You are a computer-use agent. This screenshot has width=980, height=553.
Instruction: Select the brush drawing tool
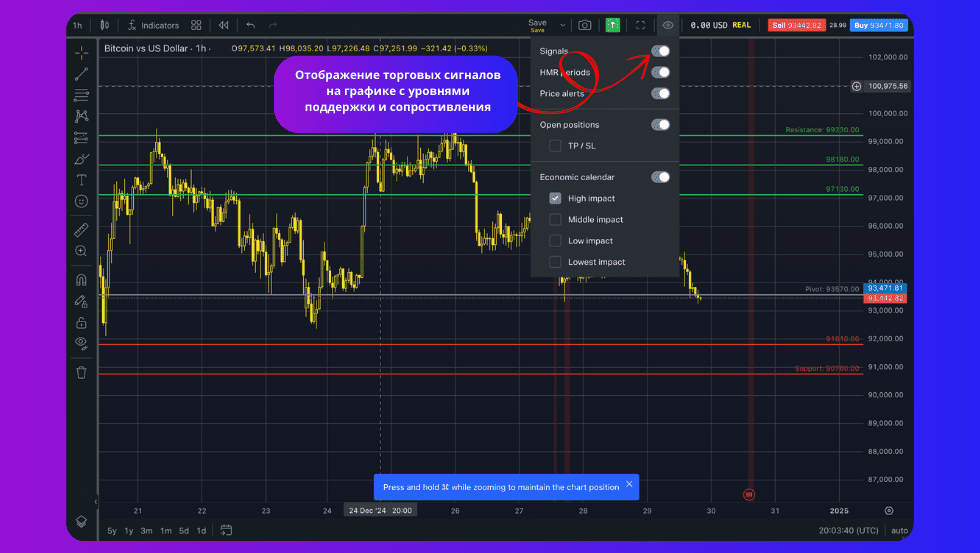click(x=81, y=159)
